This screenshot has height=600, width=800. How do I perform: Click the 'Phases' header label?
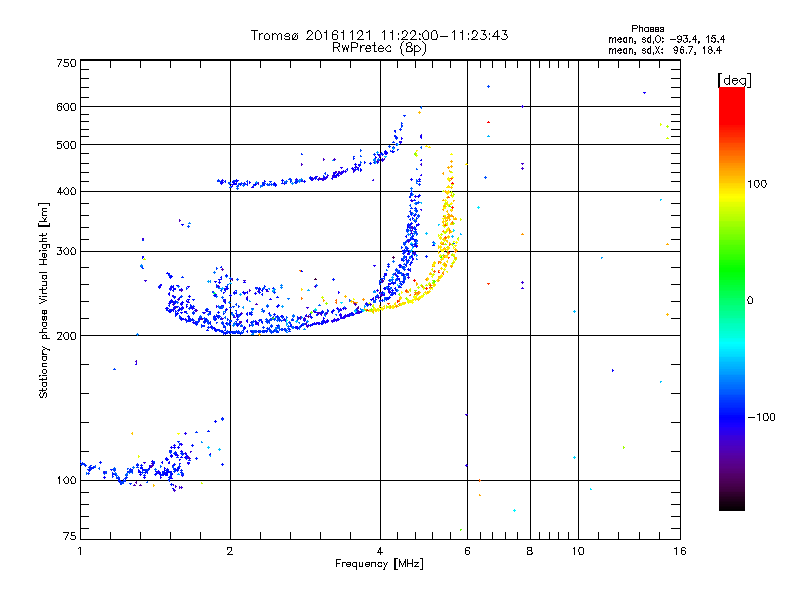pyautogui.click(x=647, y=29)
